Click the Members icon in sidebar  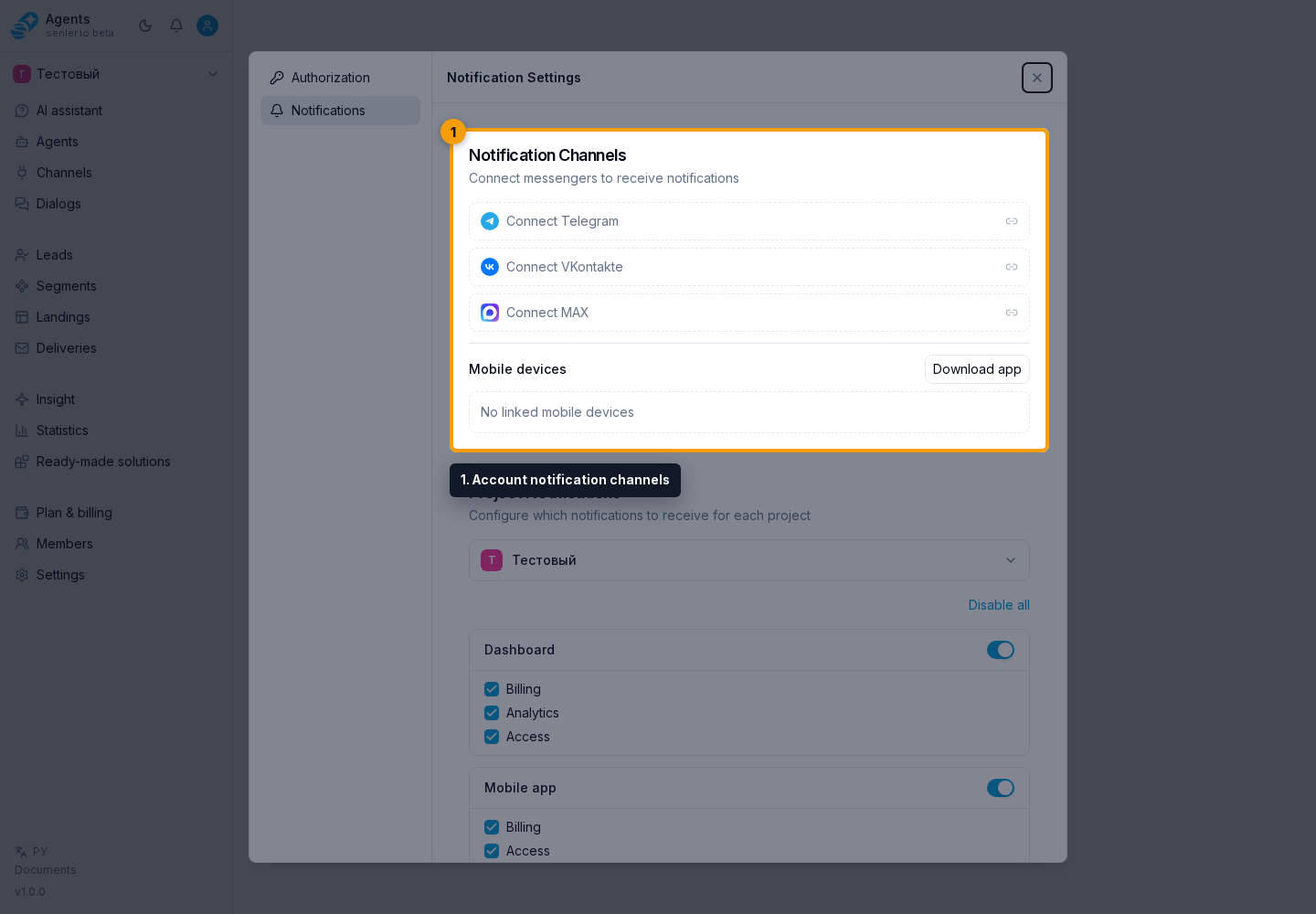(x=22, y=544)
